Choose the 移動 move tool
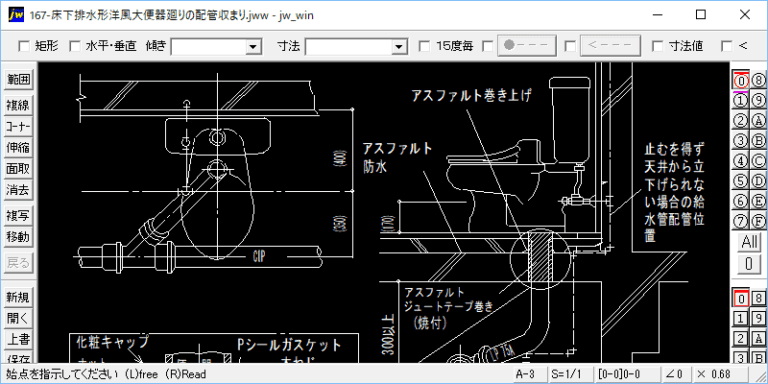Viewport: 768px width, 384px height. tap(18, 237)
